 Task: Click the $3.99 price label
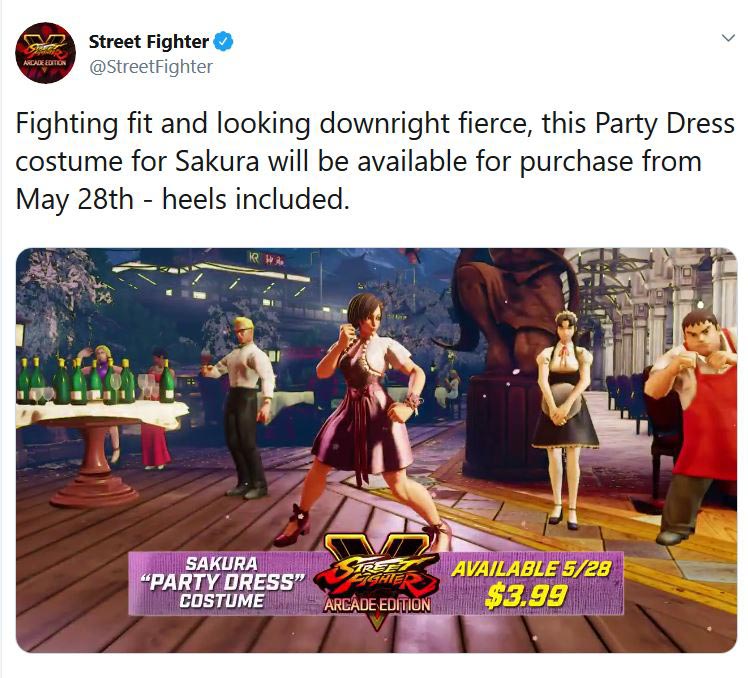tap(526, 596)
